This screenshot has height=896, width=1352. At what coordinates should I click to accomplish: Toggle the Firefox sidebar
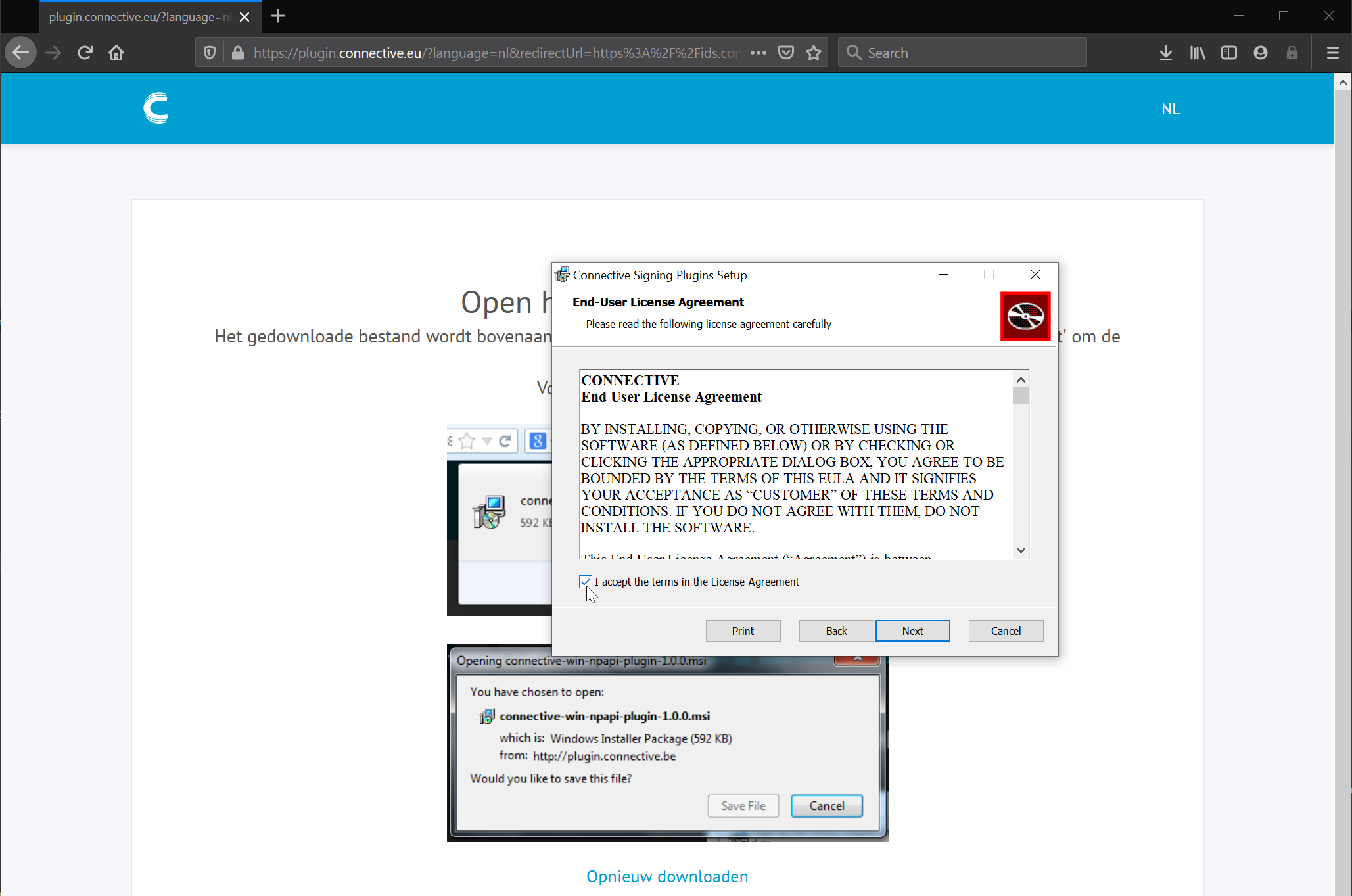coord(1229,53)
